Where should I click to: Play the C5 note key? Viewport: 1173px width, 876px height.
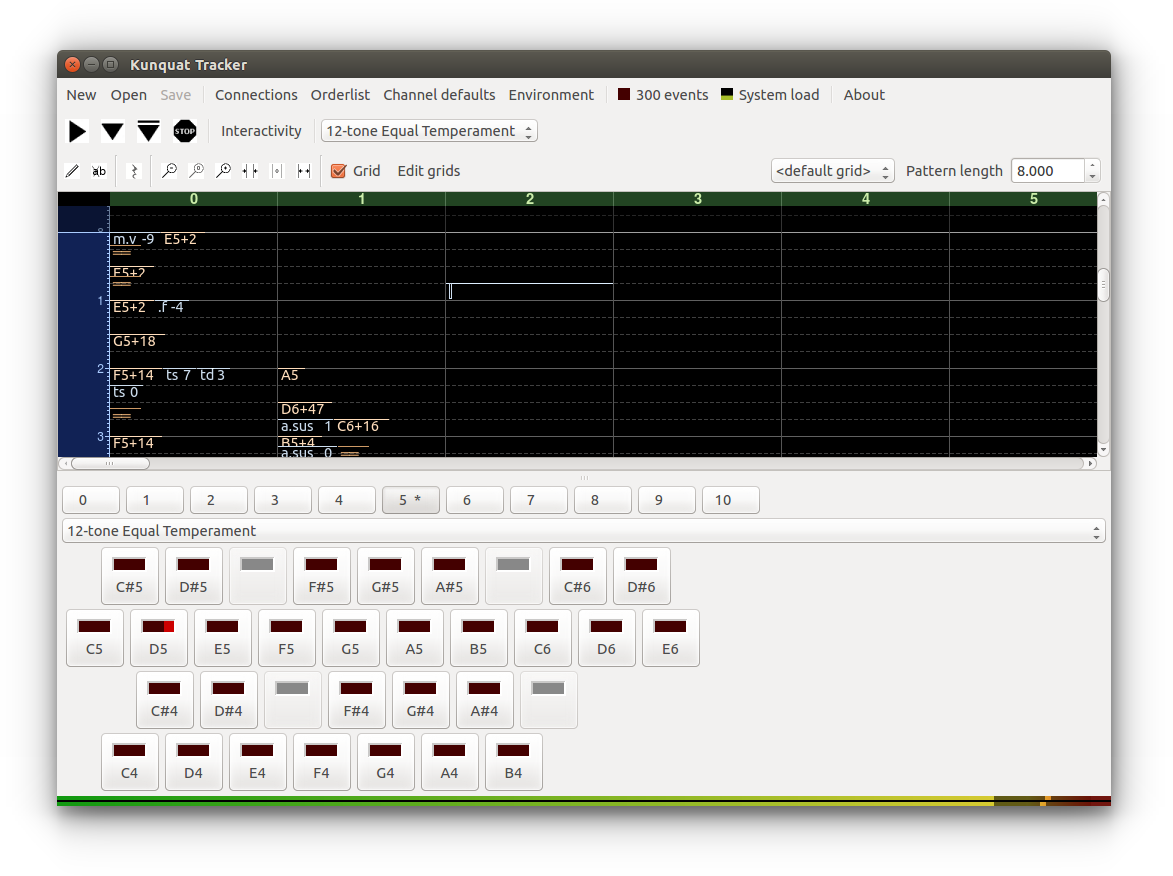tap(94, 638)
